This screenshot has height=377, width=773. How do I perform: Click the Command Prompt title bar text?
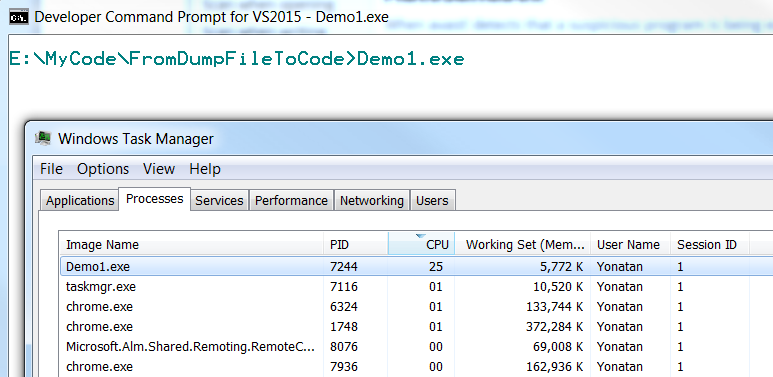coord(211,18)
